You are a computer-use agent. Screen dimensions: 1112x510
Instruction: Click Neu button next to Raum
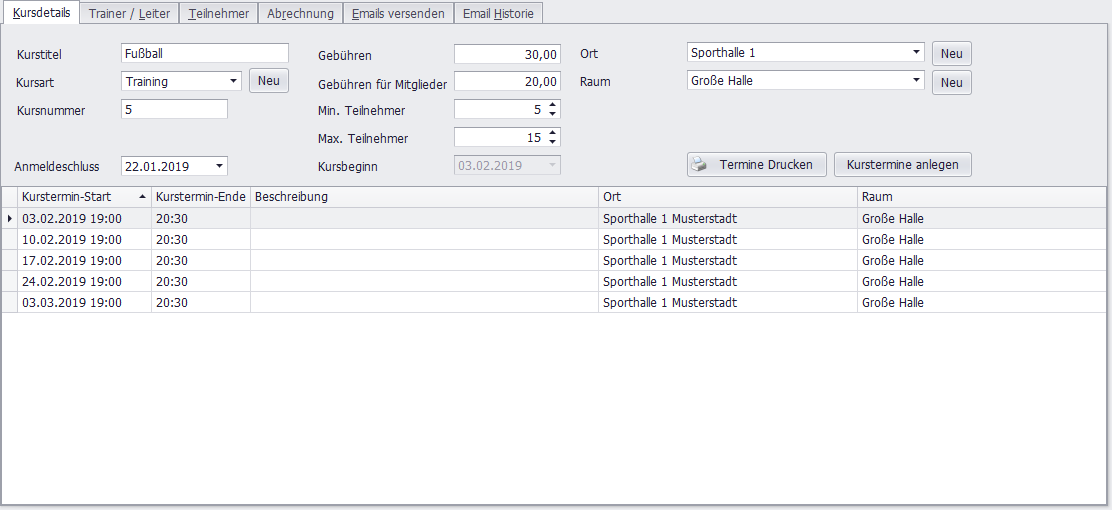[952, 83]
